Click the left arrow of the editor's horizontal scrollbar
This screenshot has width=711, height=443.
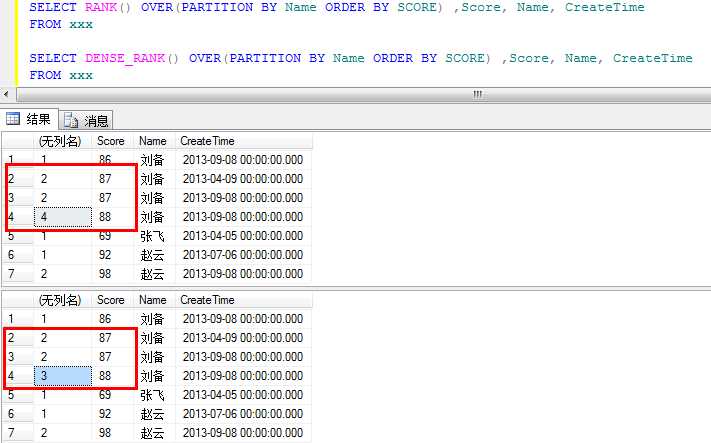tap(6, 95)
